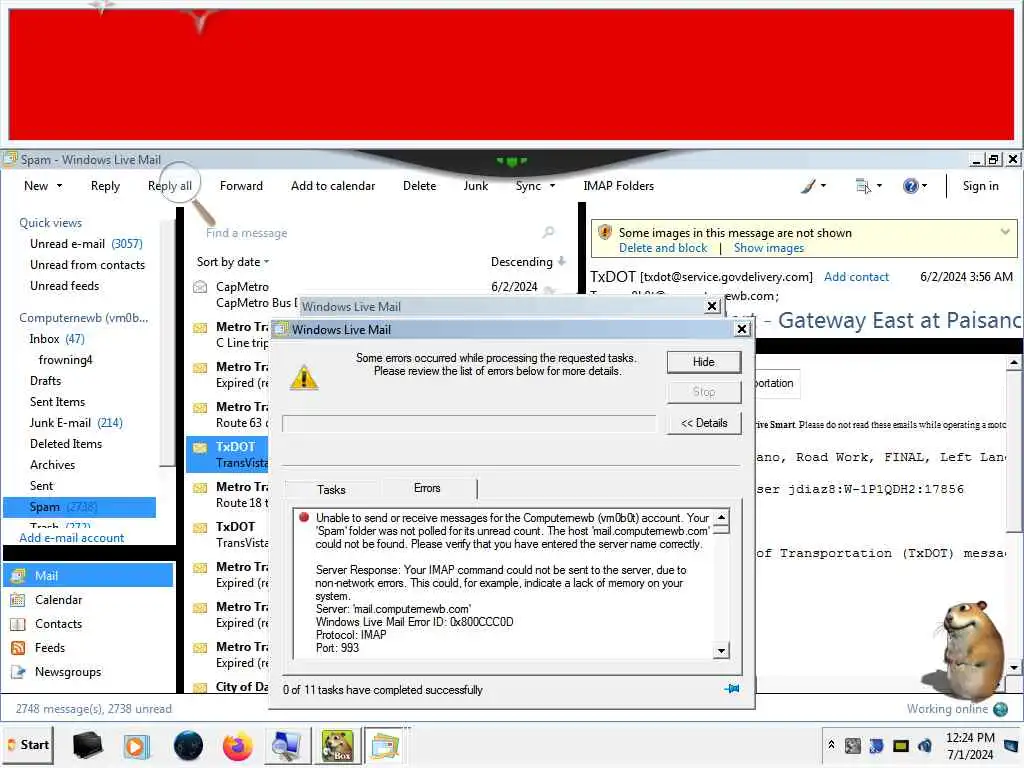Click the Working online globe icon
The height and width of the screenshot is (768, 1024).
1000,709
